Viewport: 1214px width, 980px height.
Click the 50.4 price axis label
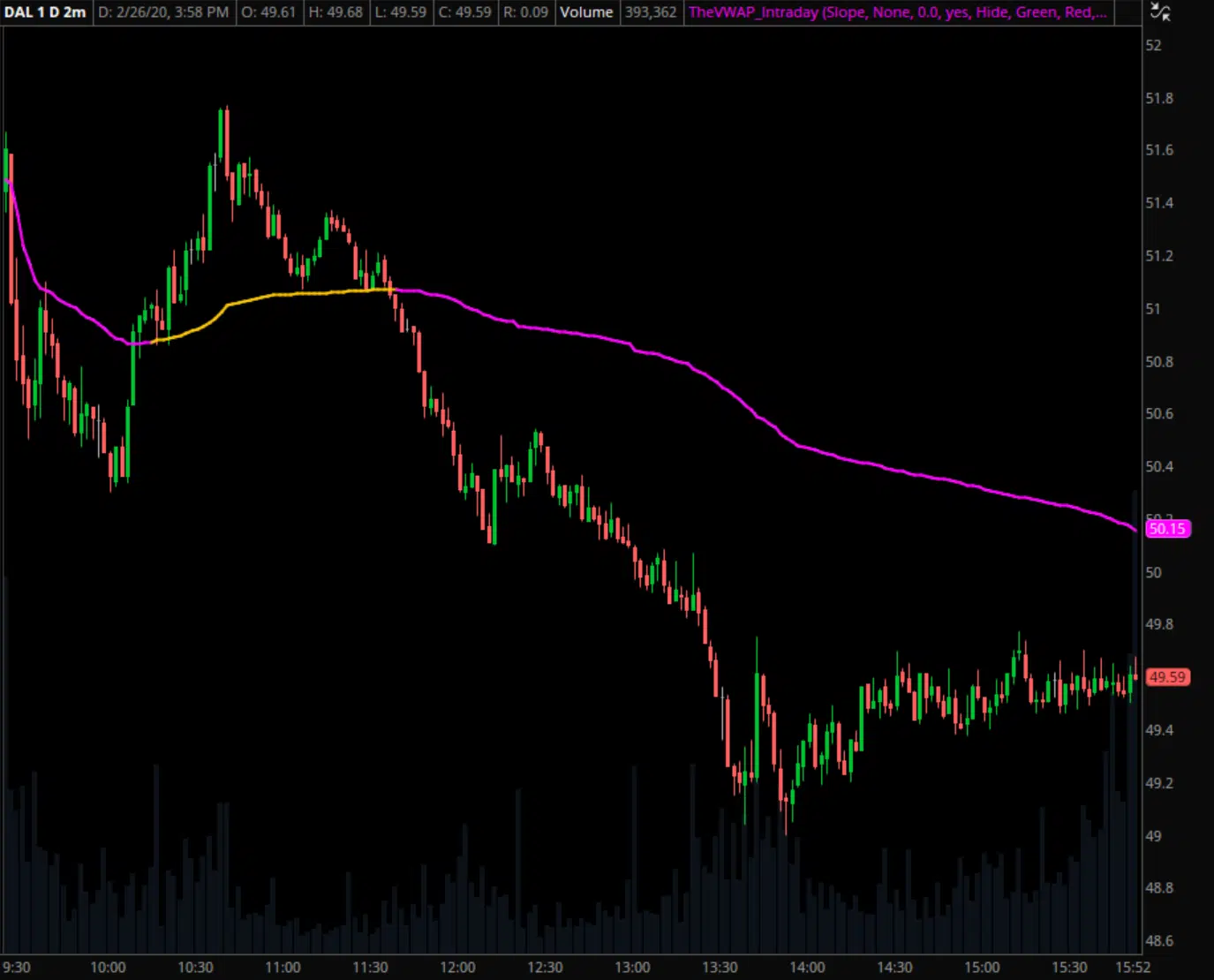(1159, 467)
